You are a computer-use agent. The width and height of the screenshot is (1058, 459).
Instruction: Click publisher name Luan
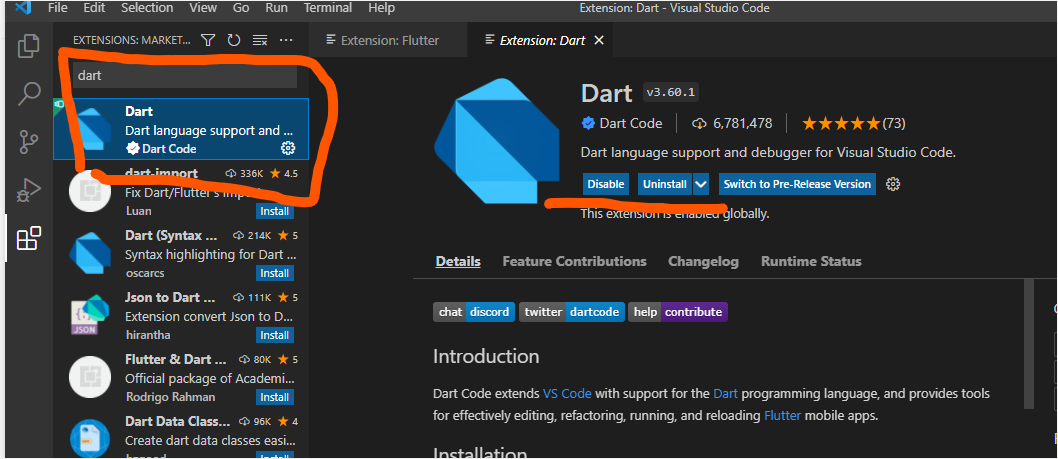(138, 211)
